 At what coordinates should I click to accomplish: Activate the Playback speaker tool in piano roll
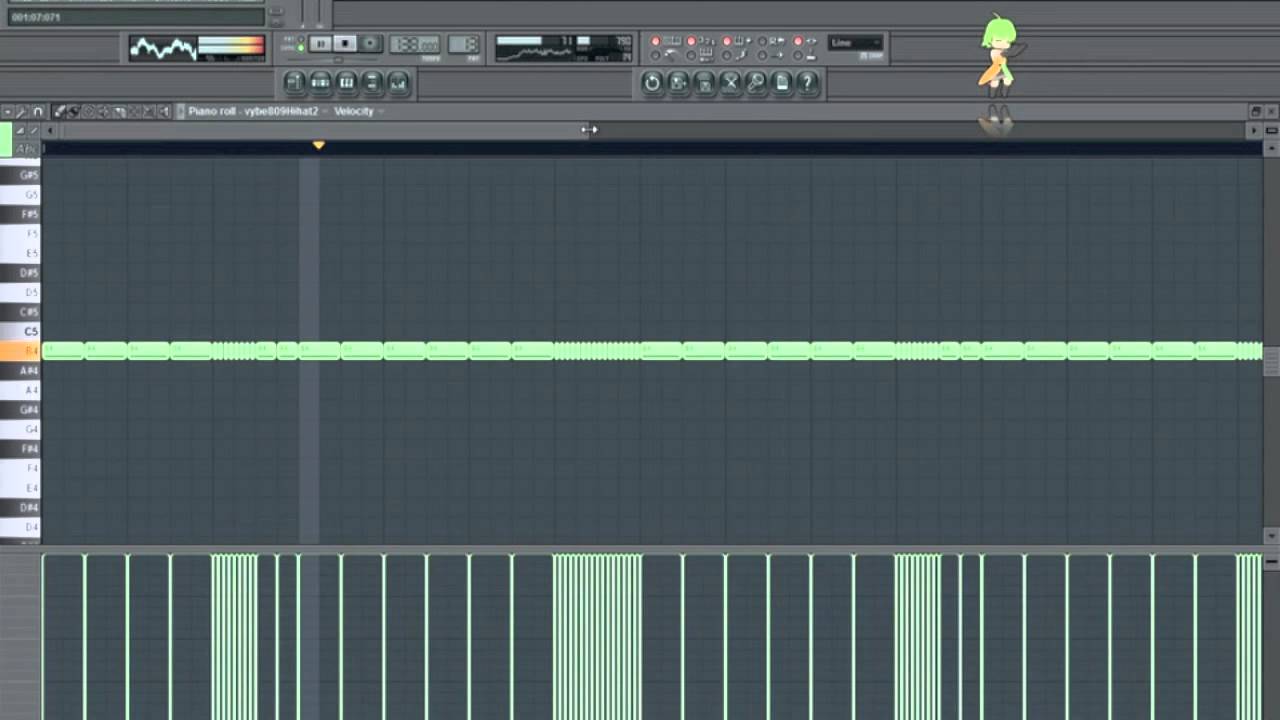pyautogui.click(x=163, y=111)
